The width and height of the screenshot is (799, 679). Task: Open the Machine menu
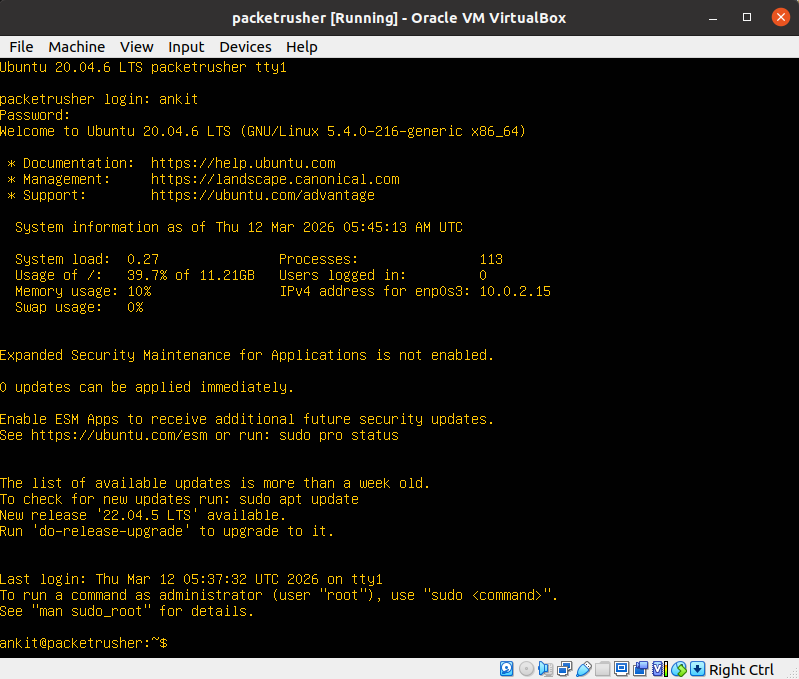tap(76, 47)
